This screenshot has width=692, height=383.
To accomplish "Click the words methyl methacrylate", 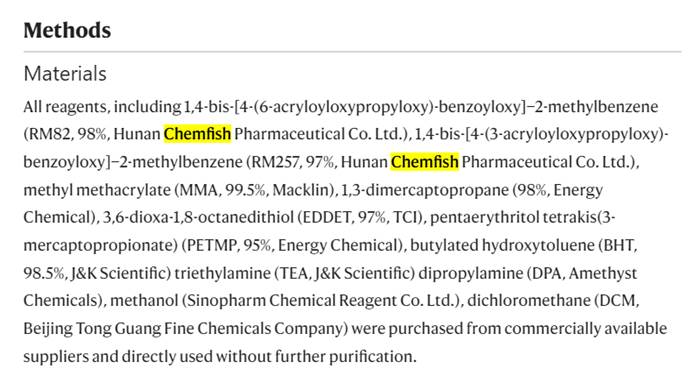I will pyautogui.click(x=97, y=190).
